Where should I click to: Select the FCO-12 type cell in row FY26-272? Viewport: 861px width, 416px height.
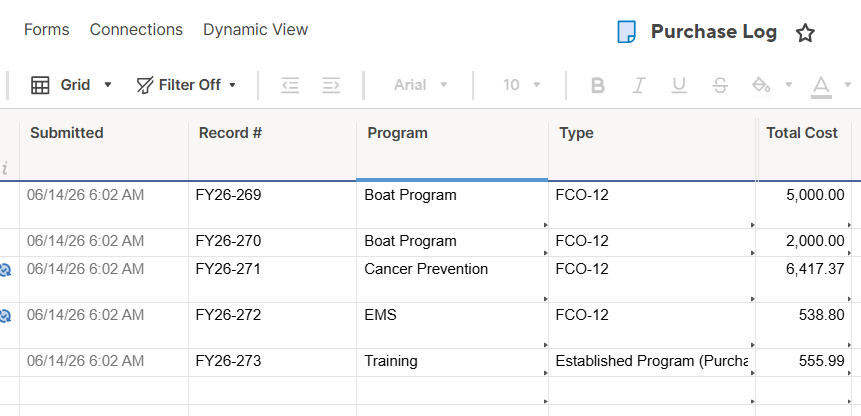[652, 325]
